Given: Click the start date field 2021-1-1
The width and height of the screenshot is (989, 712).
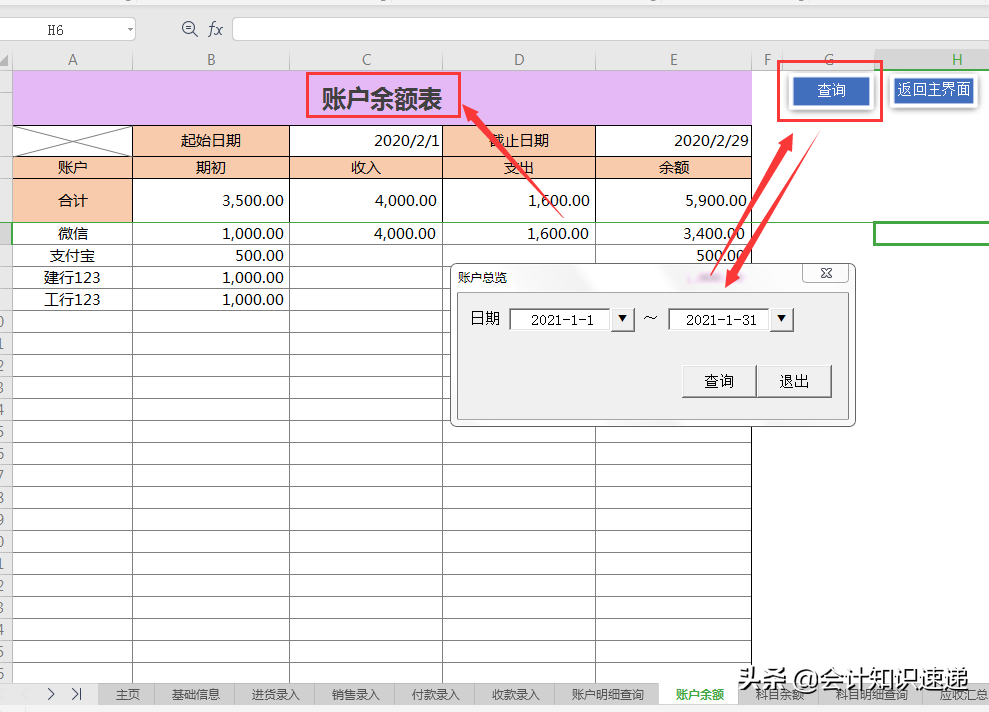Looking at the screenshot, I should pyautogui.click(x=561, y=320).
